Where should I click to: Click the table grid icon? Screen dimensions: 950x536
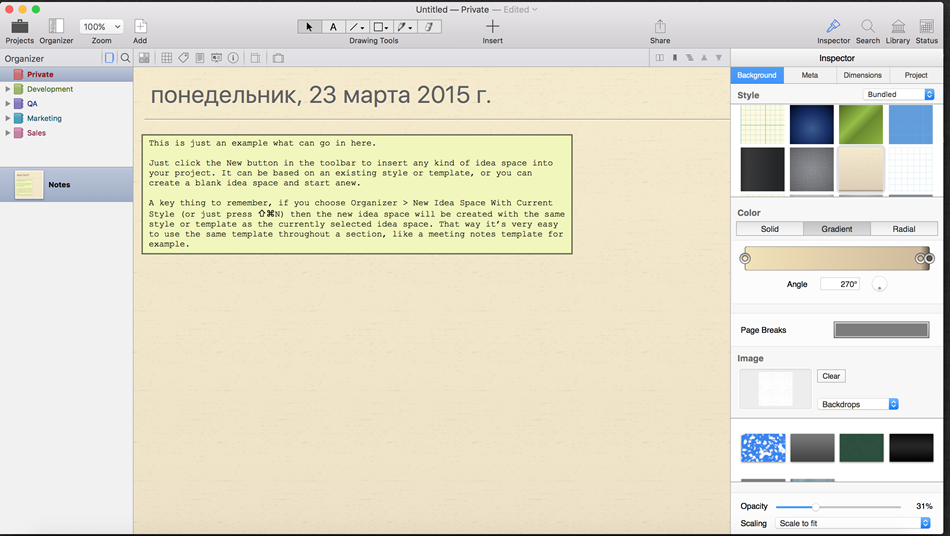(167, 58)
